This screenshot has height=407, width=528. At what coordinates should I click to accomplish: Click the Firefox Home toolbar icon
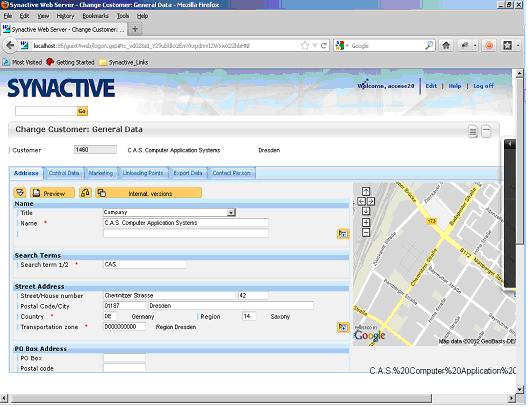[x=446, y=45]
